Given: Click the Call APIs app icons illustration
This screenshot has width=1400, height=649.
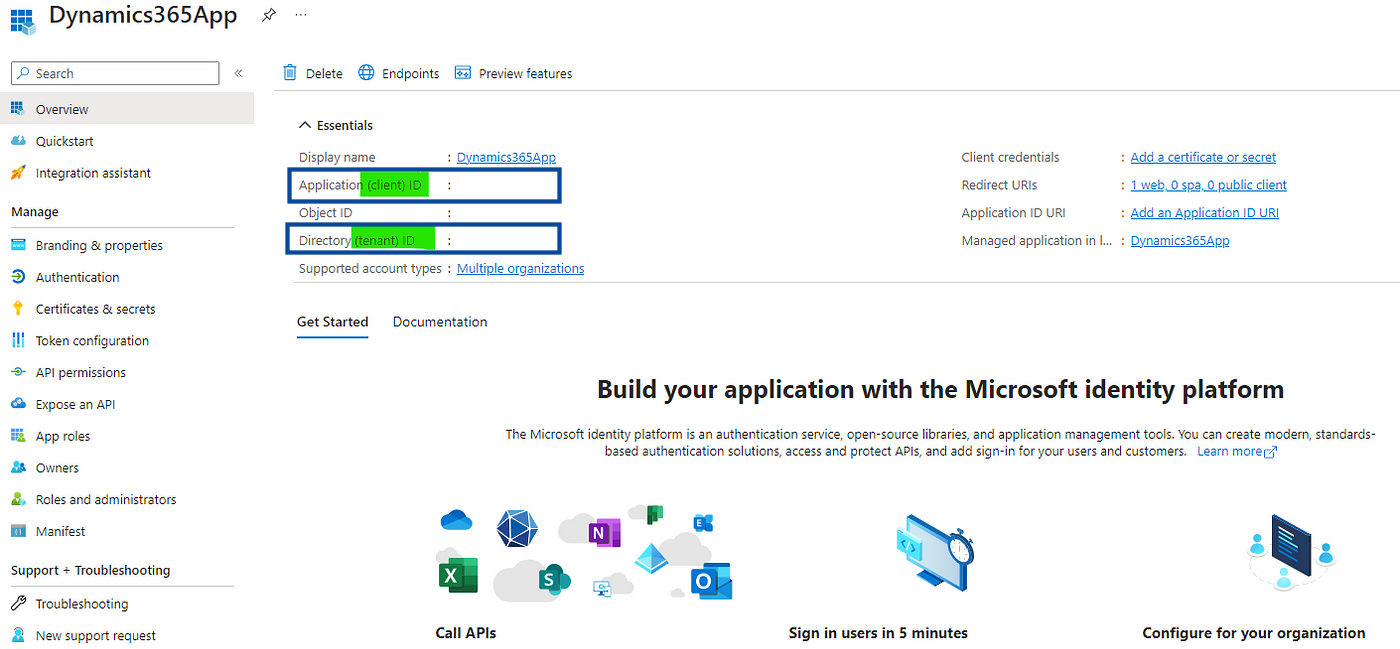Looking at the screenshot, I should tap(586, 553).
